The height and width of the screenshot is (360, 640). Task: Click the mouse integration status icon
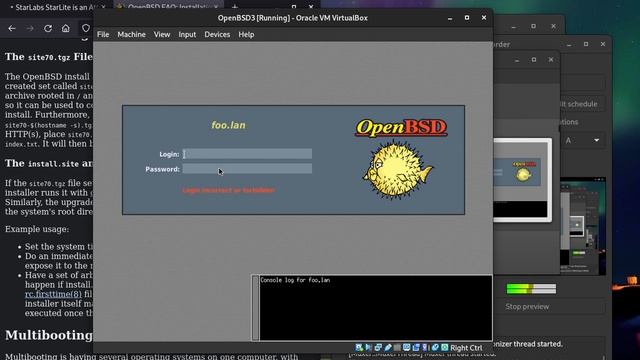(435, 348)
